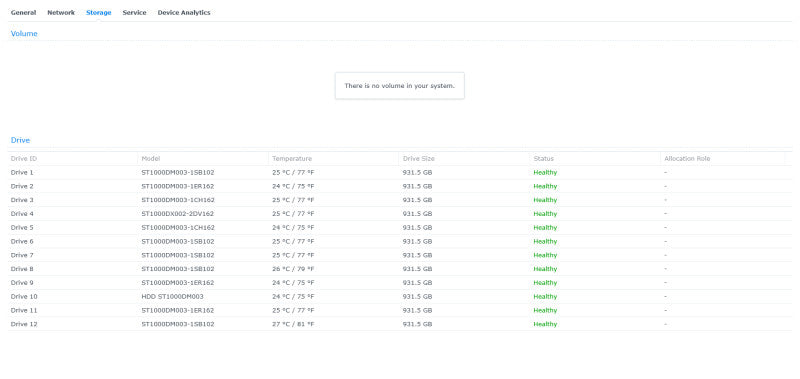Screen dimensions: 800x379
Task: Click the 'There is no volume' message
Action: 399,86
